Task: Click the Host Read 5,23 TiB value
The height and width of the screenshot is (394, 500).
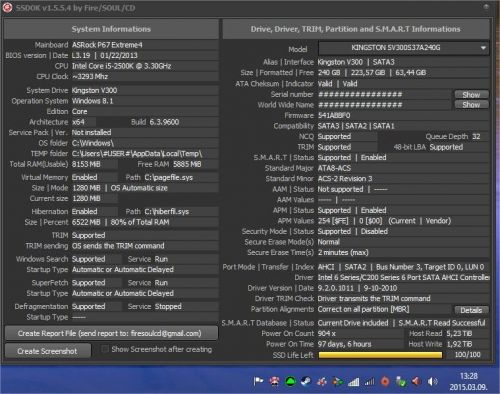Action: [459, 333]
